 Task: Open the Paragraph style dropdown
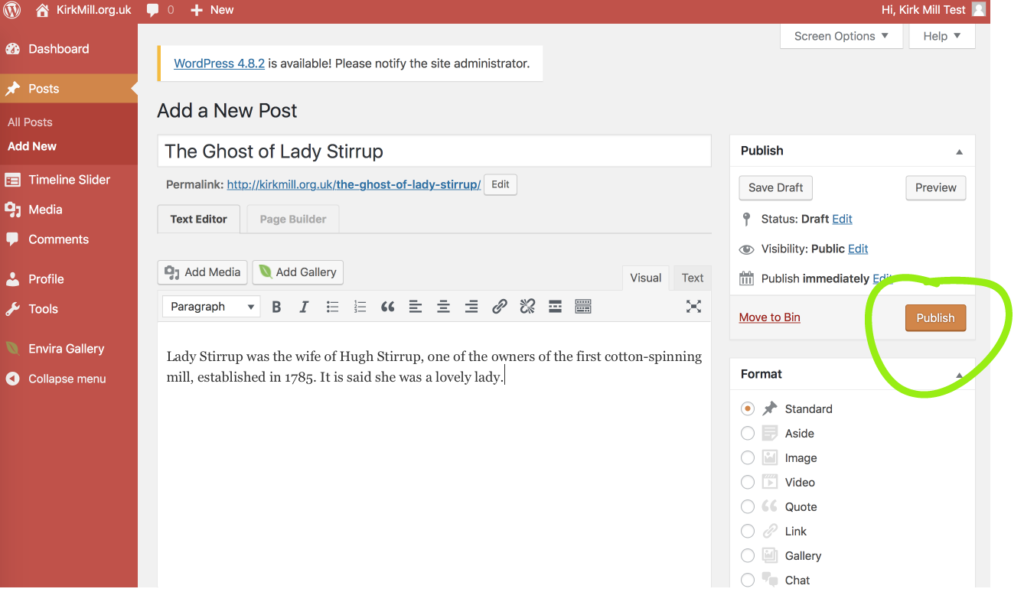[211, 307]
